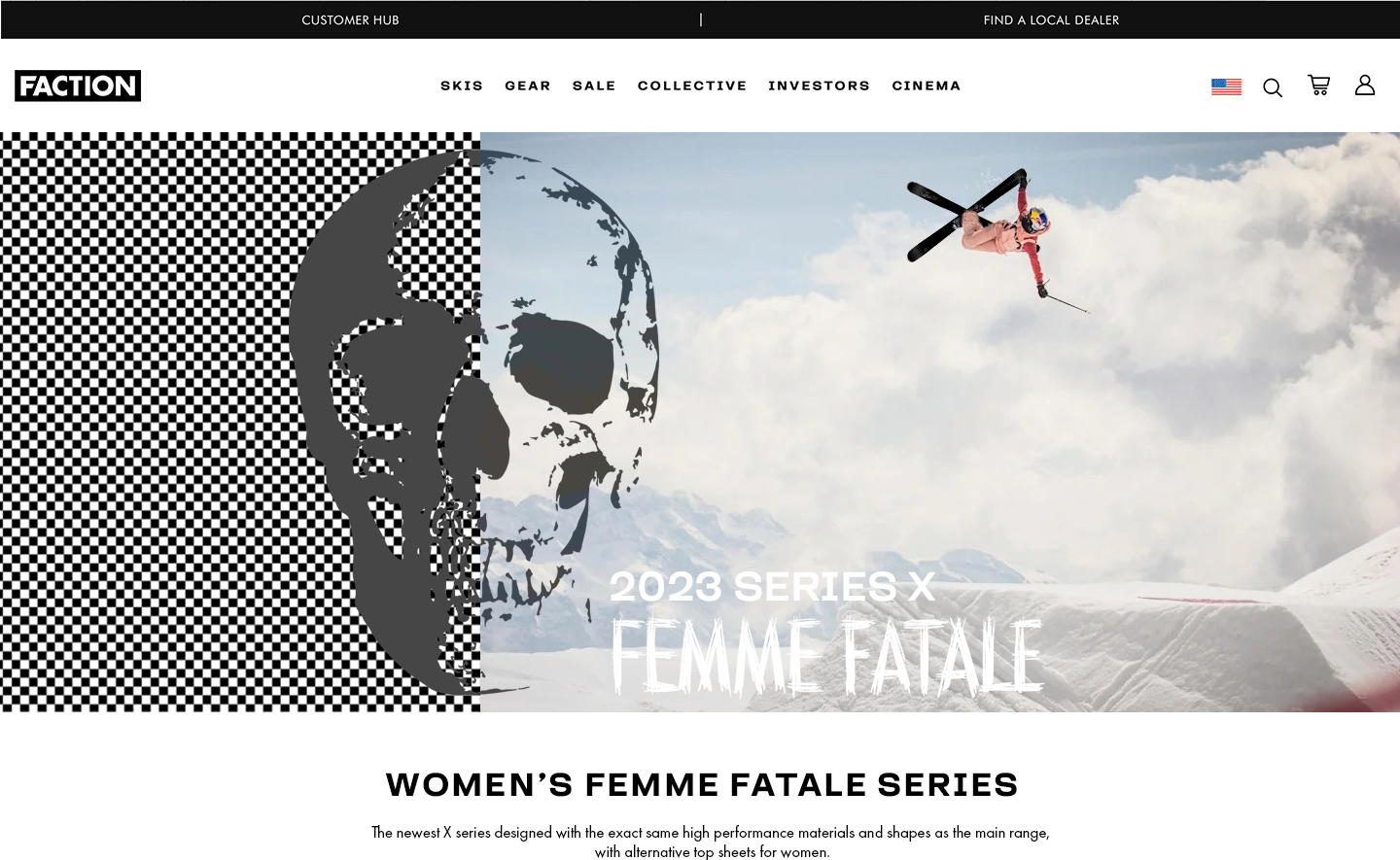
Task: Open the Skis menu
Action: [462, 86]
